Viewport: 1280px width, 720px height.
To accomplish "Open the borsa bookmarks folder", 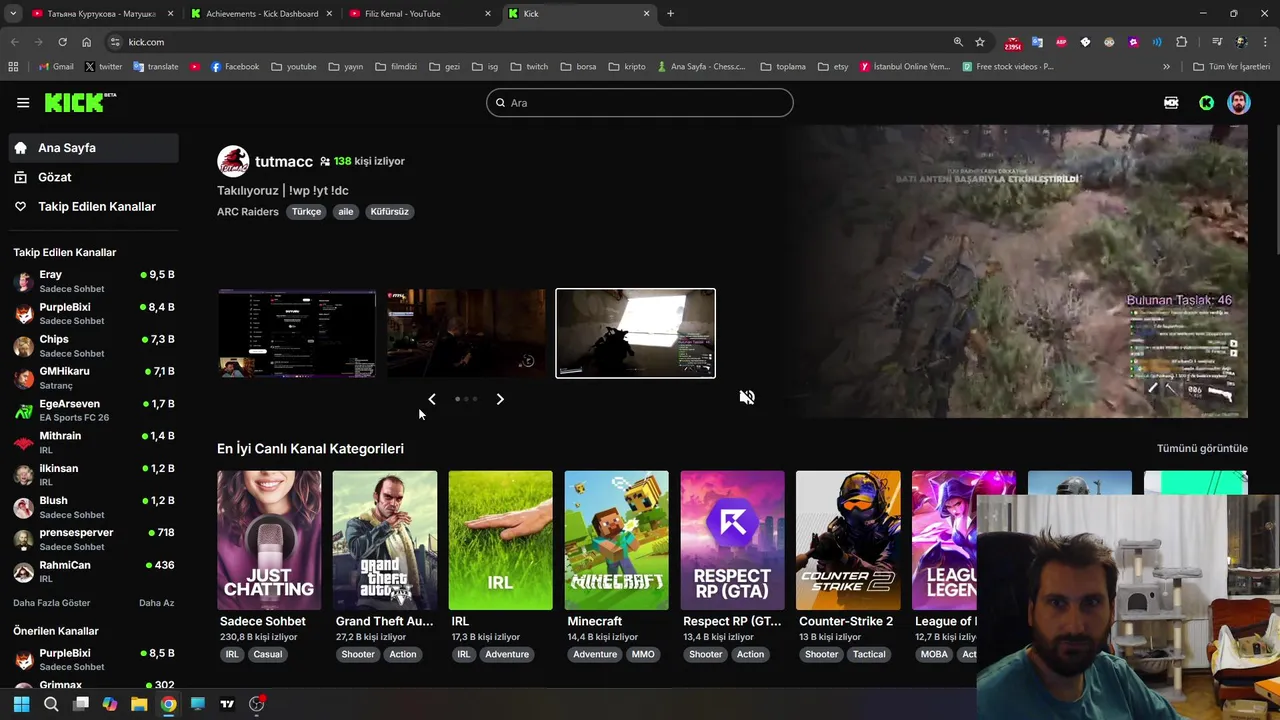I will click(578, 67).
